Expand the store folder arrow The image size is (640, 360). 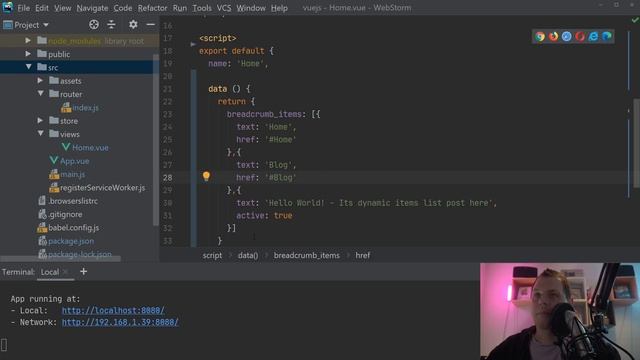point(40,120)
